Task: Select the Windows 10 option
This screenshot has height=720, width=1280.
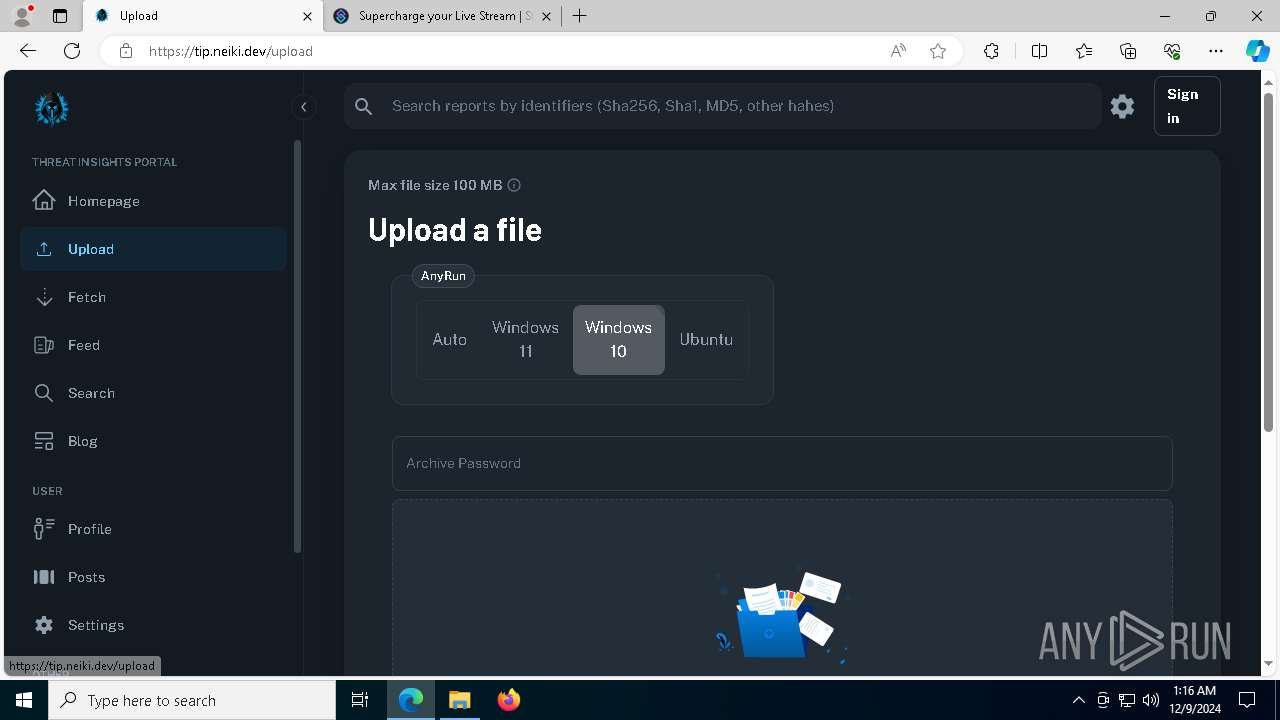Action: tap(618, 340)
